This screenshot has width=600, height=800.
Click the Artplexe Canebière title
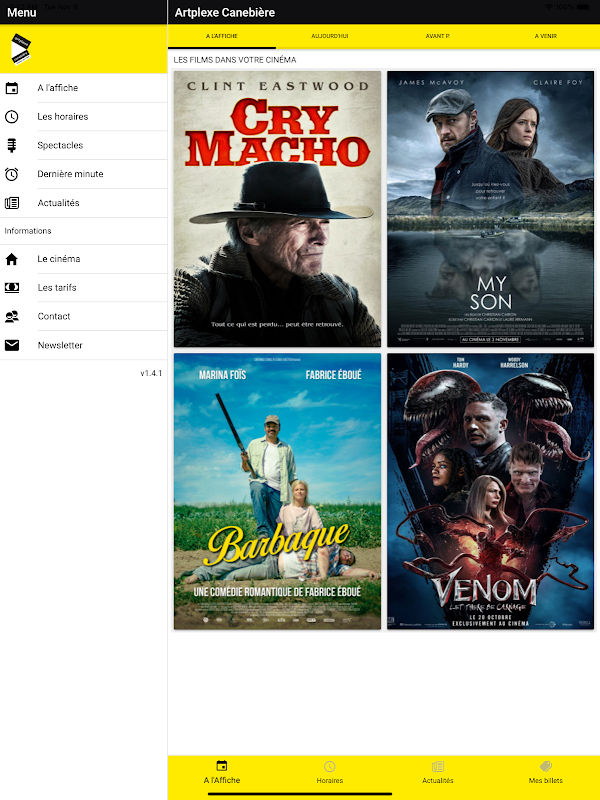coord(224,13)
